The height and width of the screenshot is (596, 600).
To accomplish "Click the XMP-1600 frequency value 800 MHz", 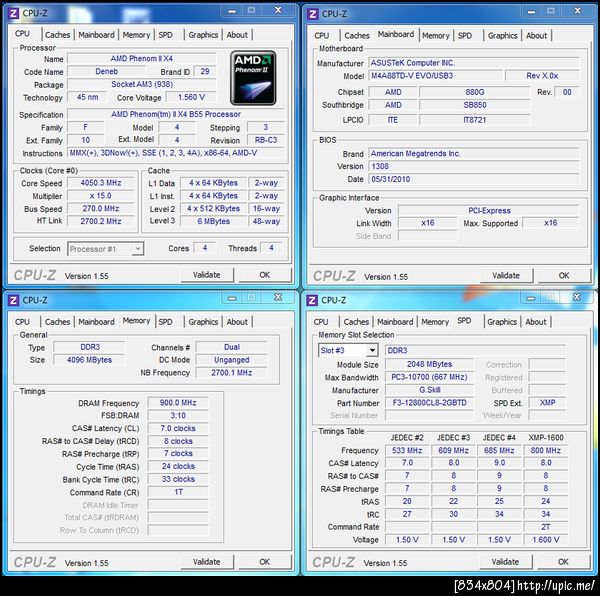I will (545, 451).
